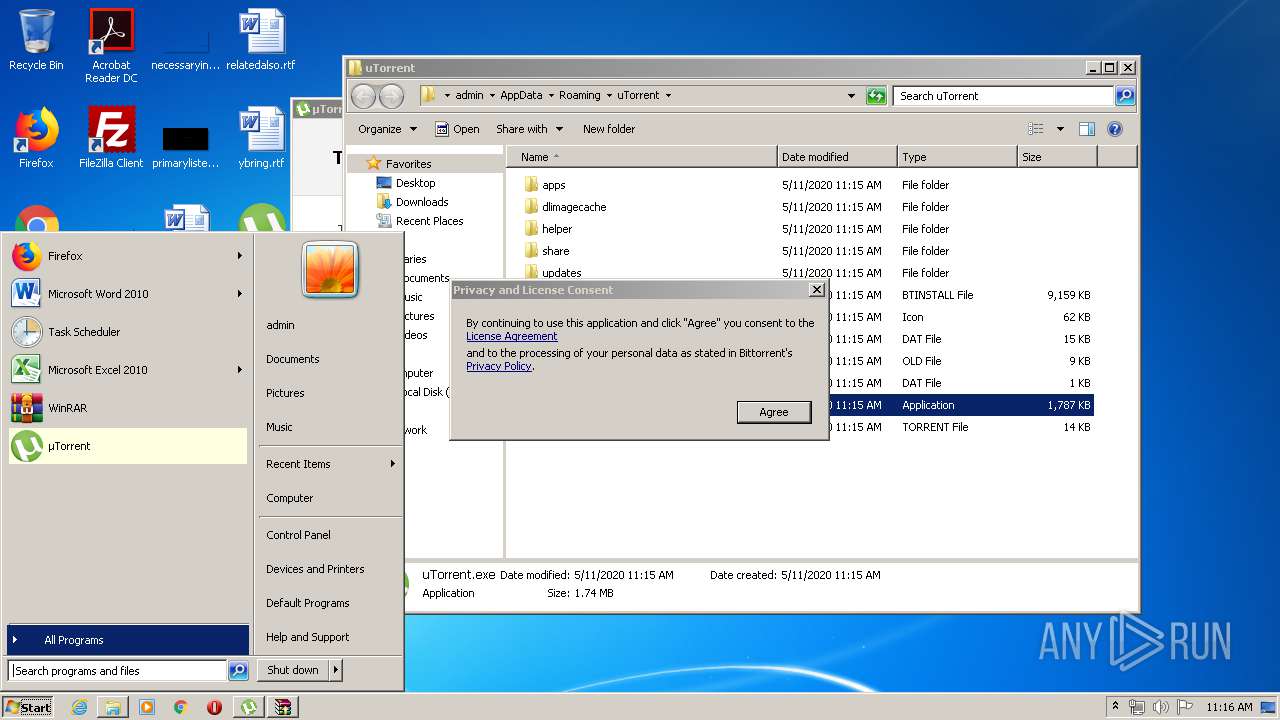Expand Recent Items submenu
Viewport: 1280px width, 720px height.
[x=330, y=464]
